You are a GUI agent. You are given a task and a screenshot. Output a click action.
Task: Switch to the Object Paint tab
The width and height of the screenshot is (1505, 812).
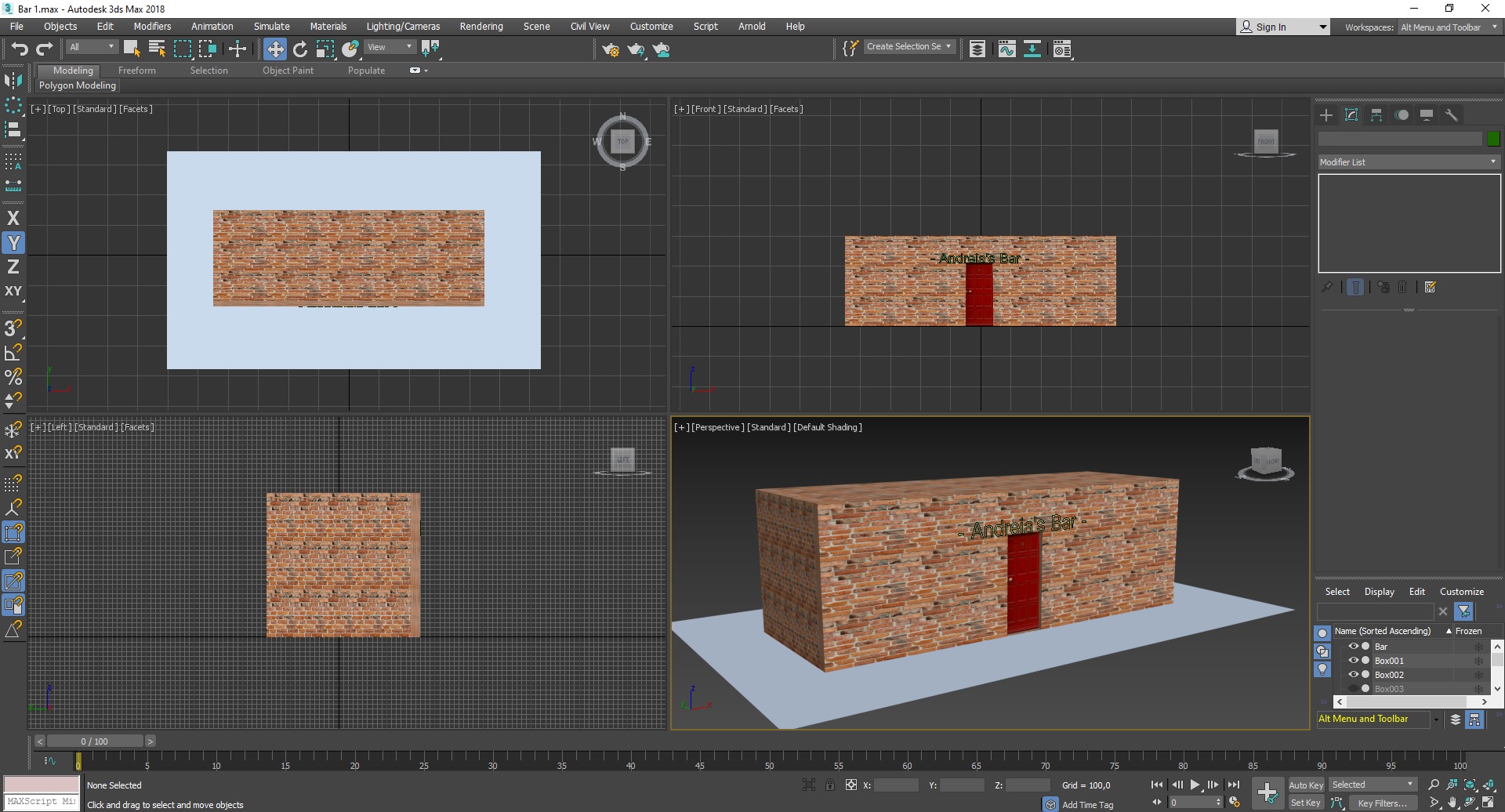coord(288,71)
